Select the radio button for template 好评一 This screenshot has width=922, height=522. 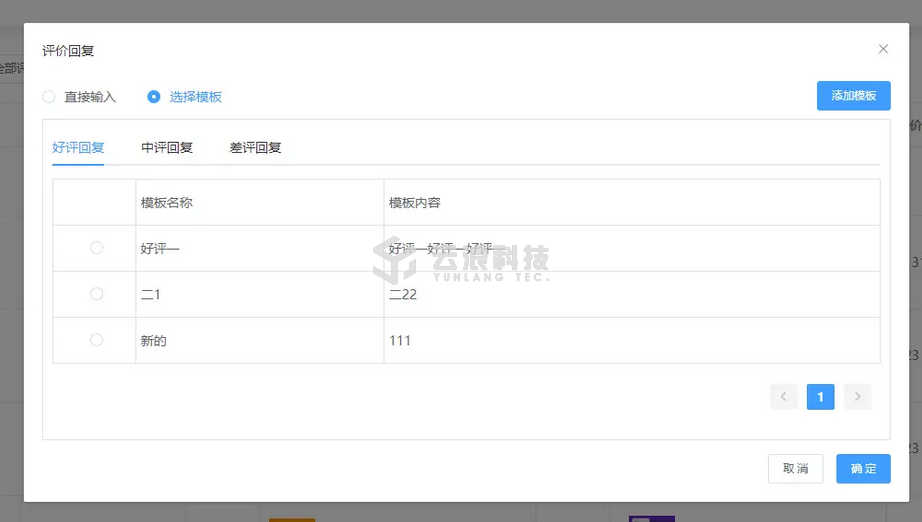pos(96,248)
